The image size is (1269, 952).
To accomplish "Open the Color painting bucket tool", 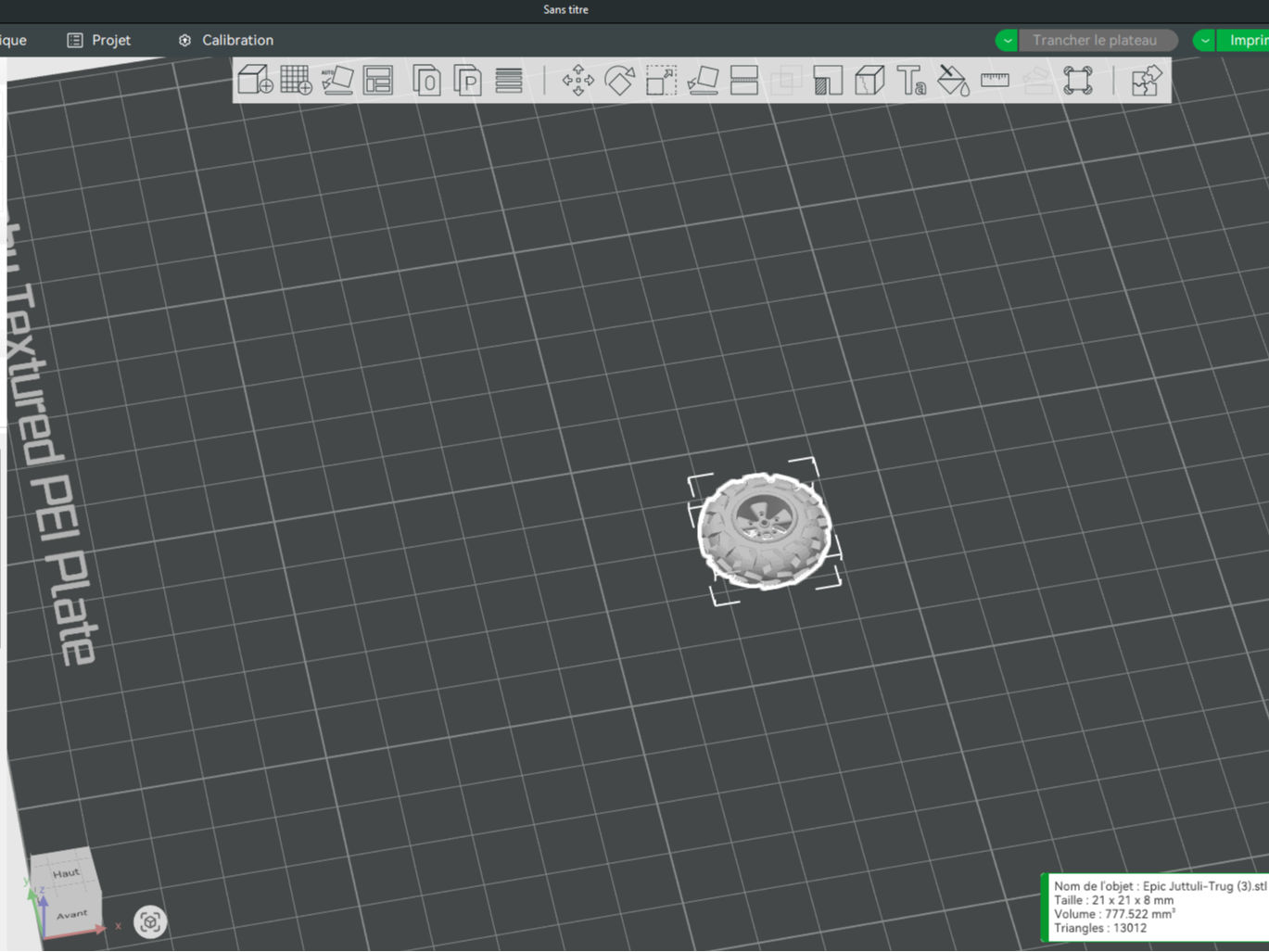I will coord(953,80).
